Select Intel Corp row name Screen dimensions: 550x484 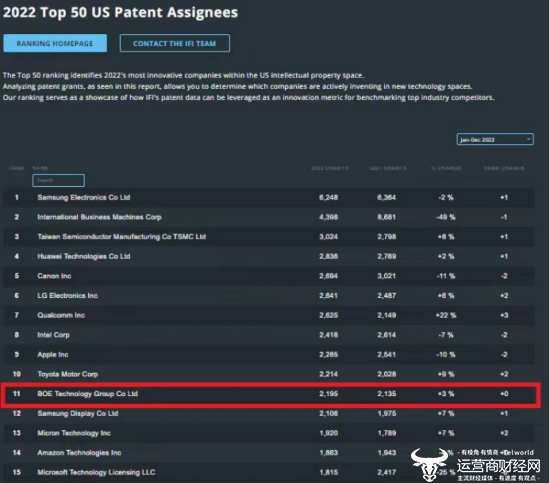[x=53, y=335]
